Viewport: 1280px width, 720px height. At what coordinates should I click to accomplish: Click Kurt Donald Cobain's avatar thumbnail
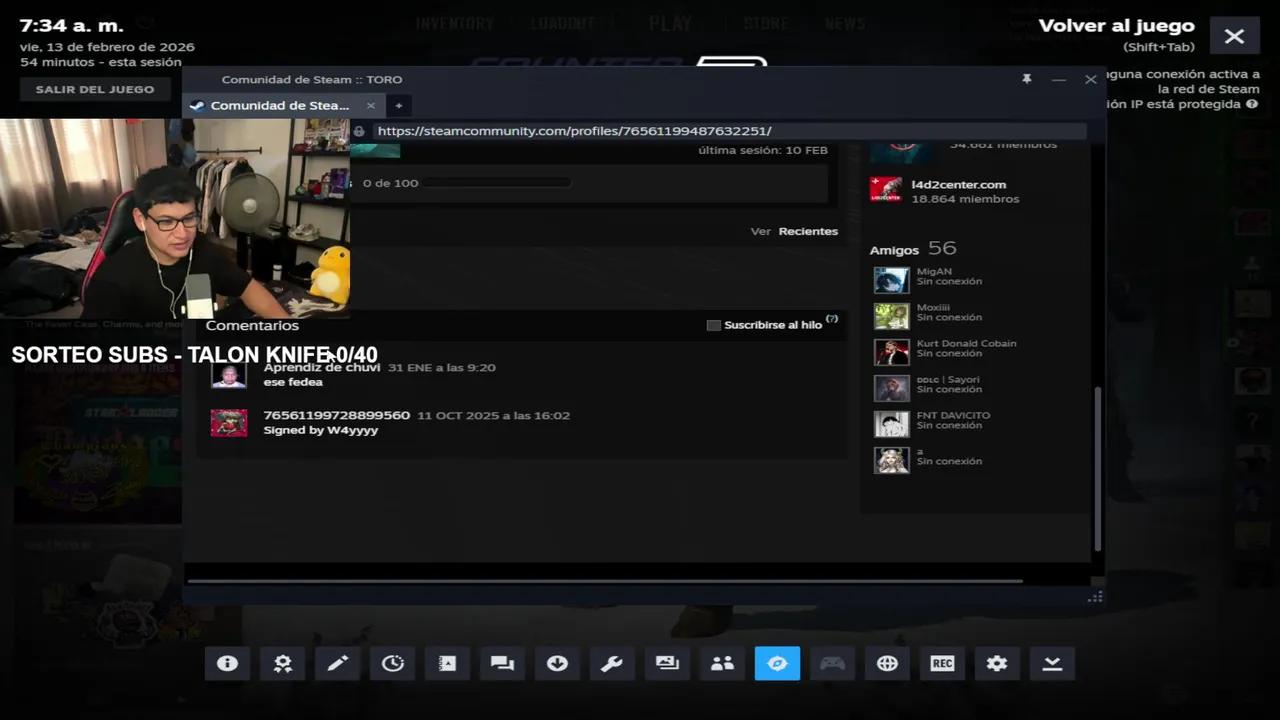point(891,351)
